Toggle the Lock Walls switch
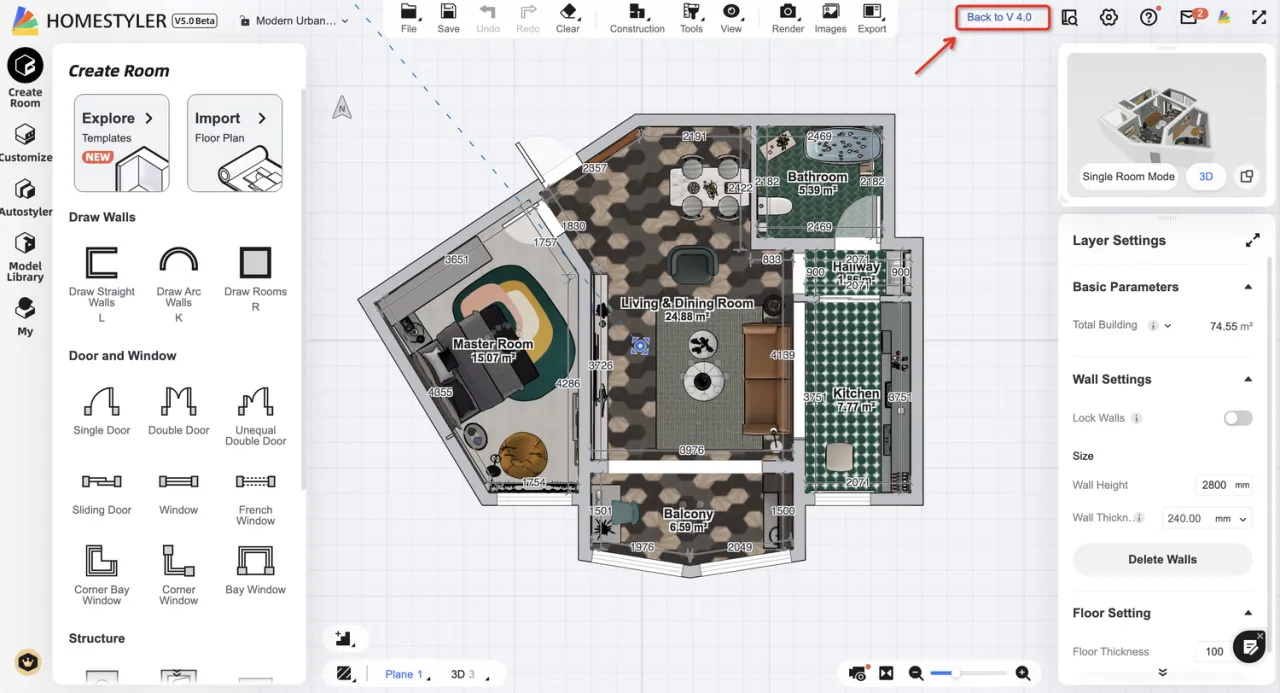Viewport: 1280px width, 693px height. (x=1237, y=418)
